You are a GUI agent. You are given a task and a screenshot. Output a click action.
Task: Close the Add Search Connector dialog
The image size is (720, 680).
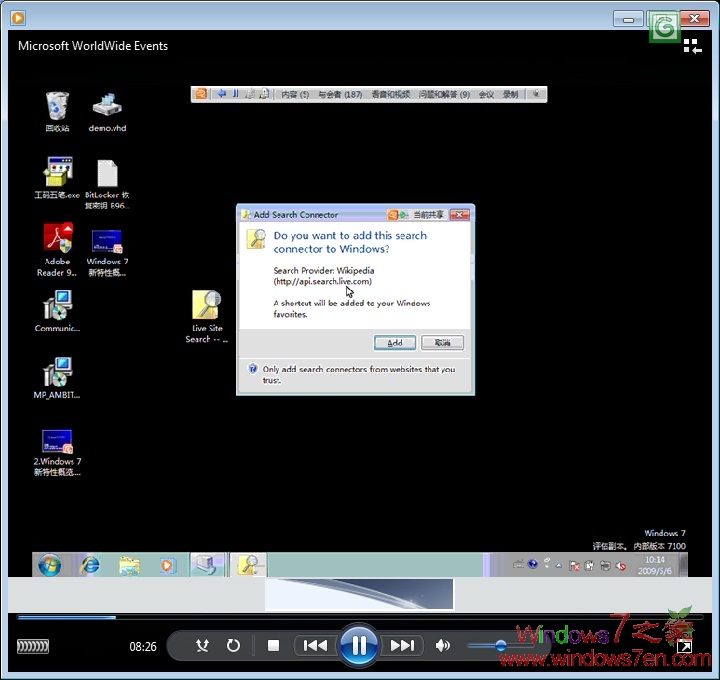tap(460, 214)
